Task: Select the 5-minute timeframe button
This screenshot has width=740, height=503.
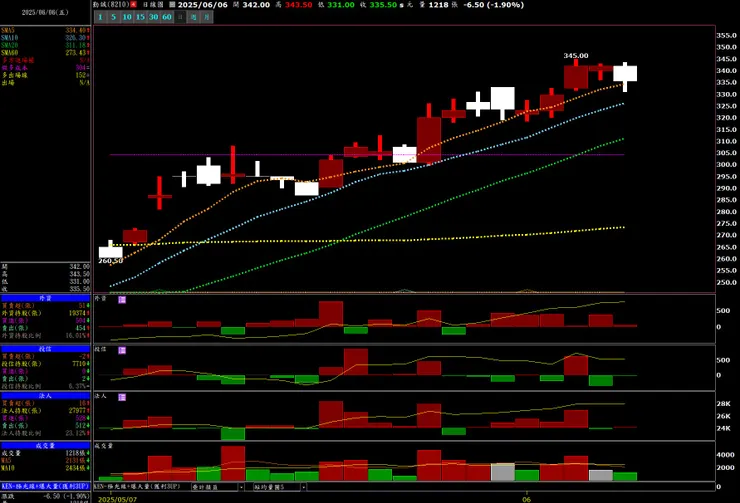Action: click(x=114, y=17)
